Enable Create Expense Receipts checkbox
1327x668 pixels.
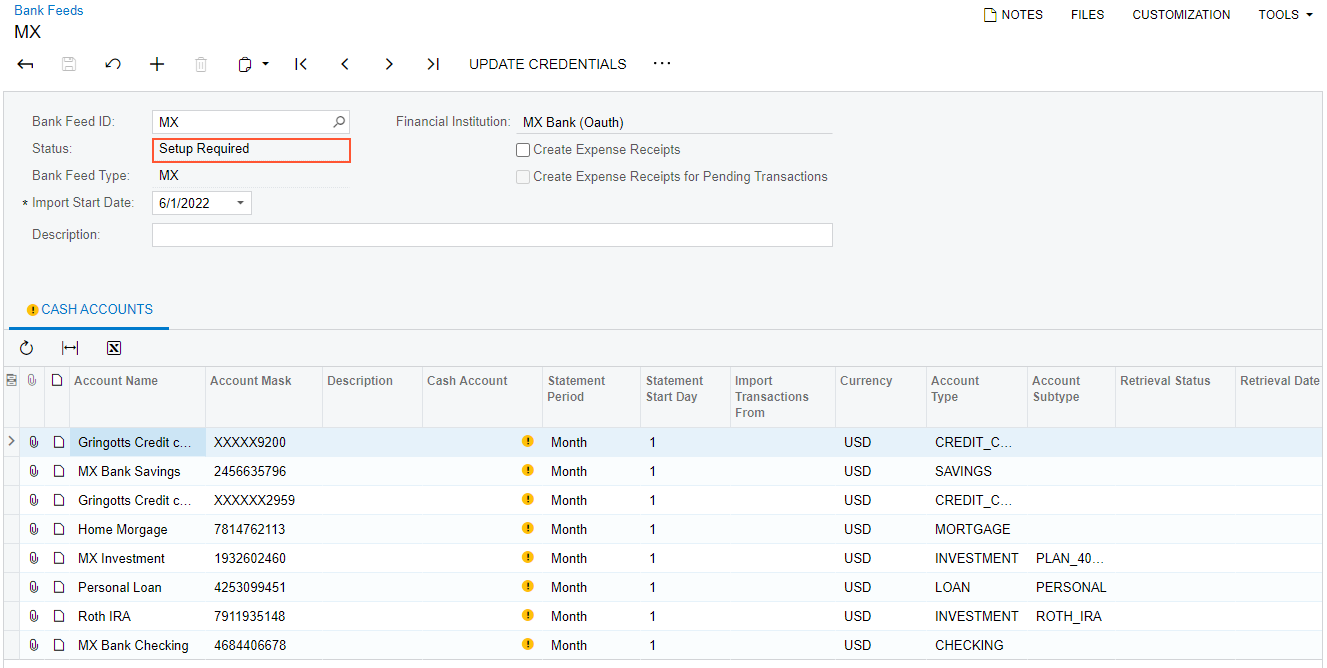click(523, 150)
